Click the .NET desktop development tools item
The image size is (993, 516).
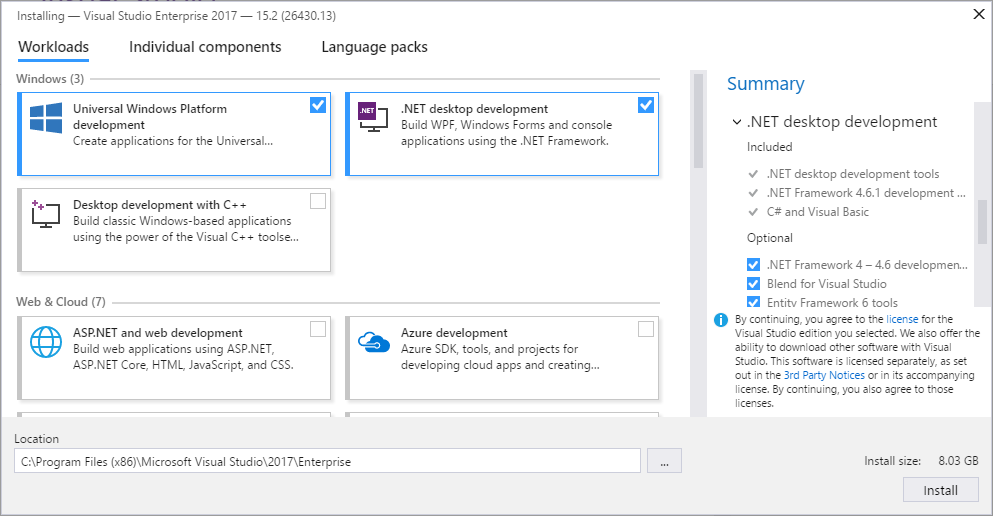tap(852, 173)
